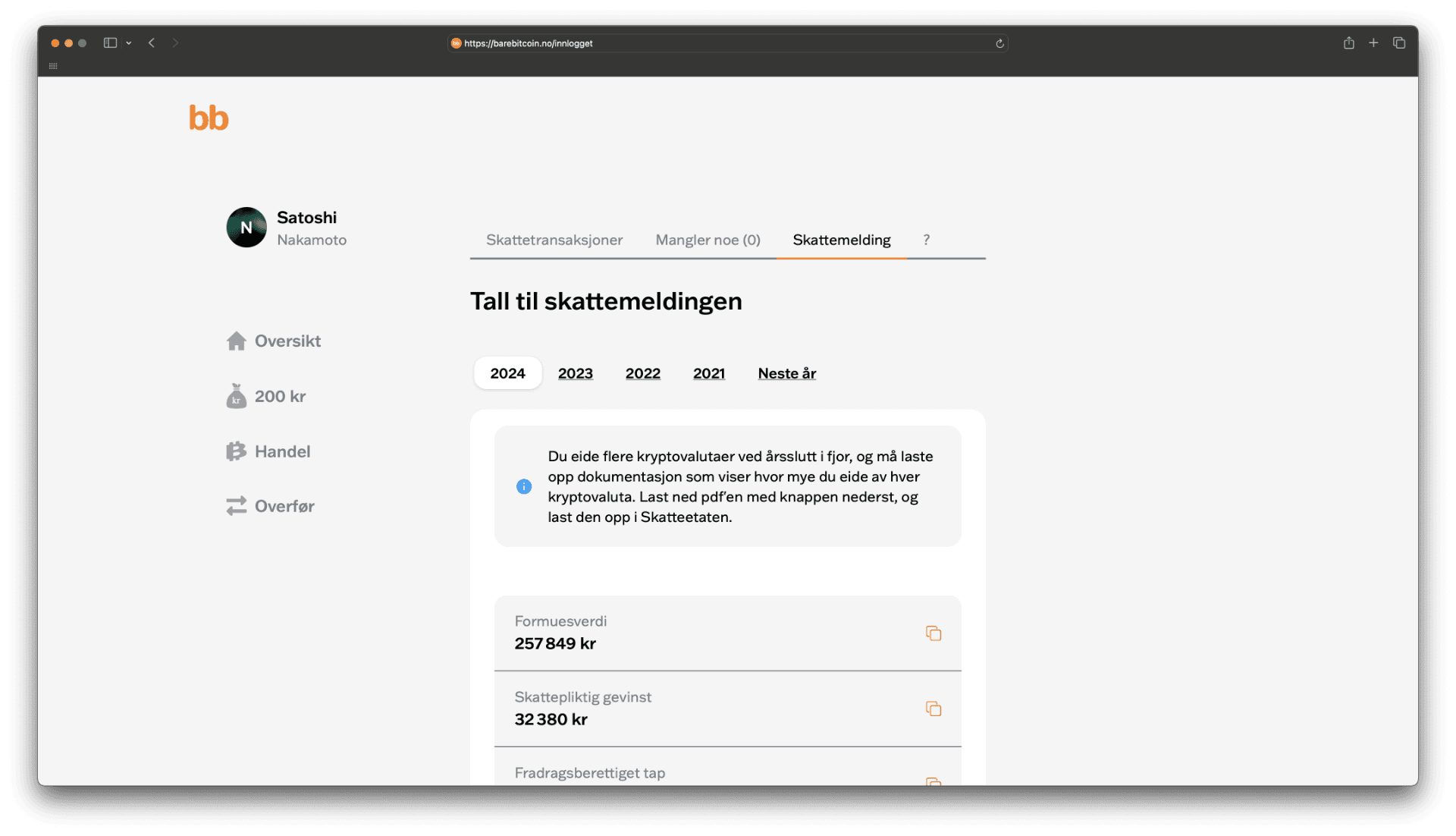Viewport: 1456px width, 836px height.
Task: Copy the Skattepliktig gevinst amount
Action: (934, 709)
